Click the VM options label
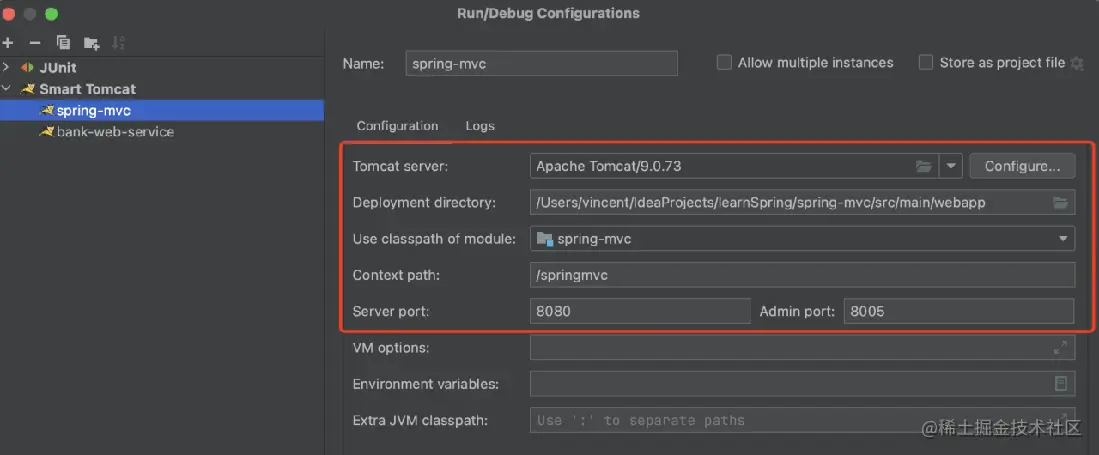Viewport: 1099px width, 455px height. [x=391, y=347]
